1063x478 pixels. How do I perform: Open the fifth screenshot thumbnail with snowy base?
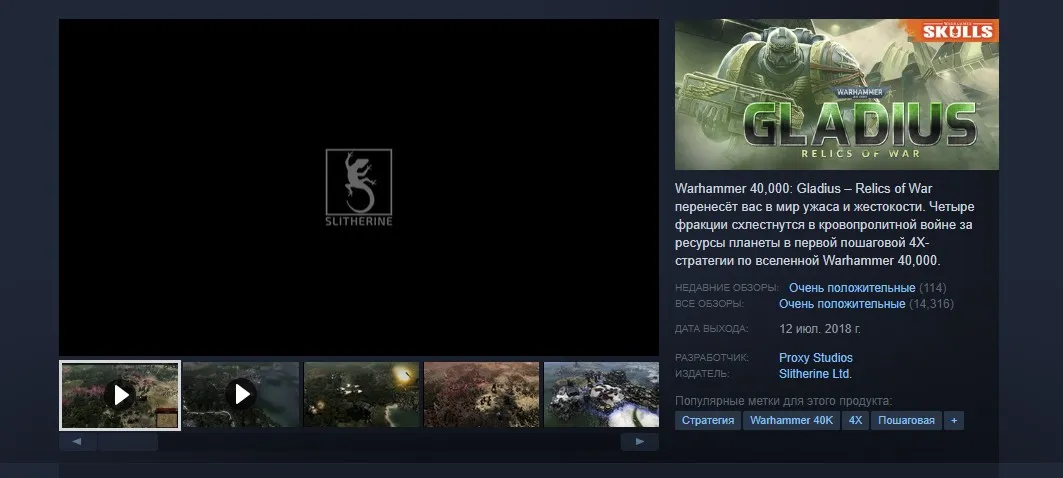coord(601,395)
